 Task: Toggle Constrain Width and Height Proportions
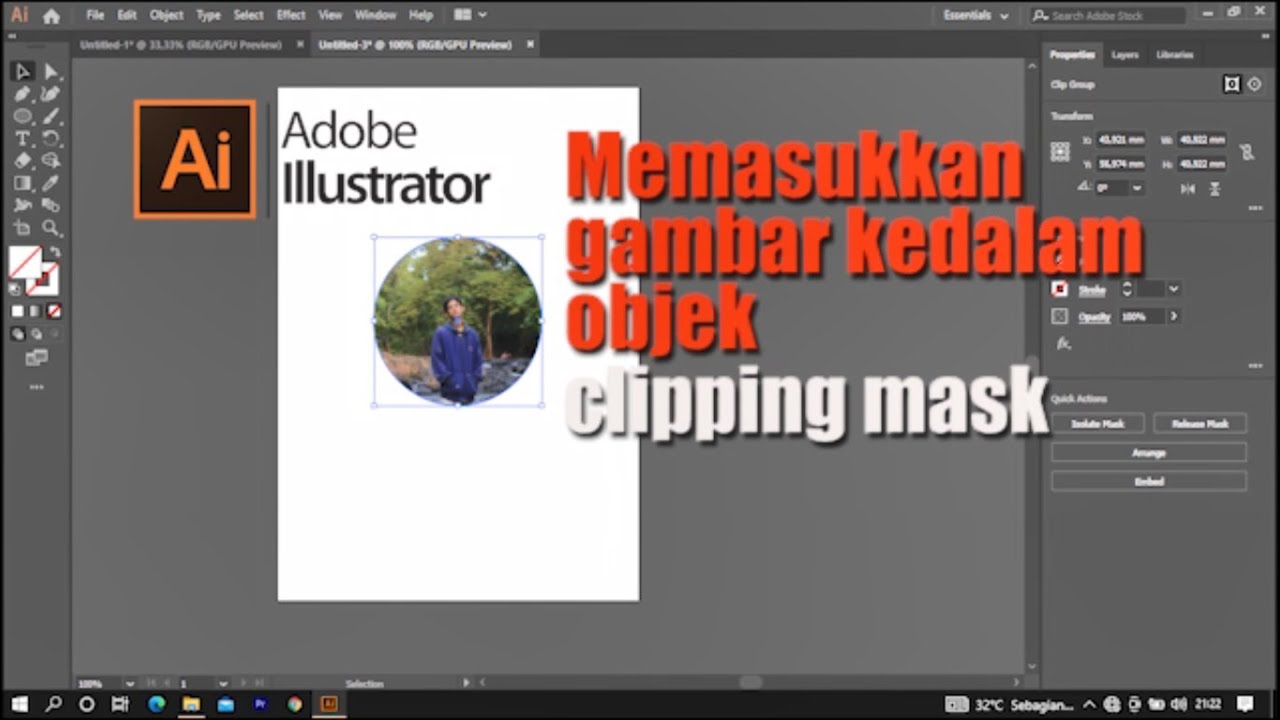click(x=1246, y=152)
